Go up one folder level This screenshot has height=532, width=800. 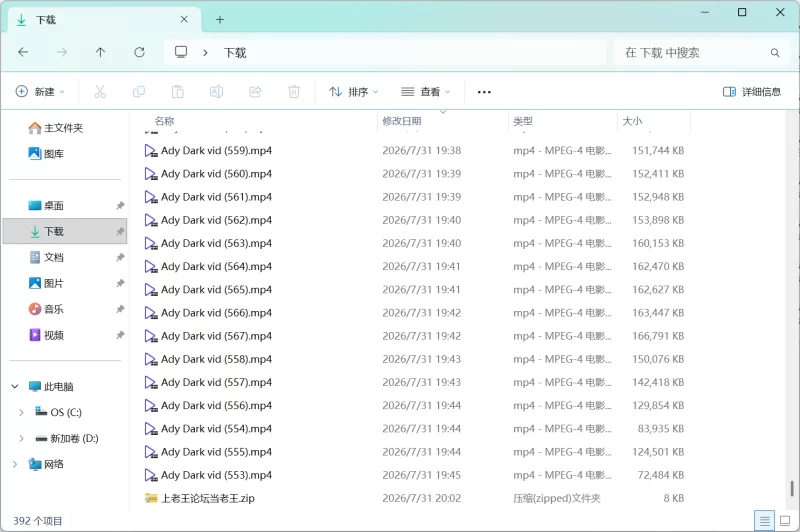[x=101, y=52]
